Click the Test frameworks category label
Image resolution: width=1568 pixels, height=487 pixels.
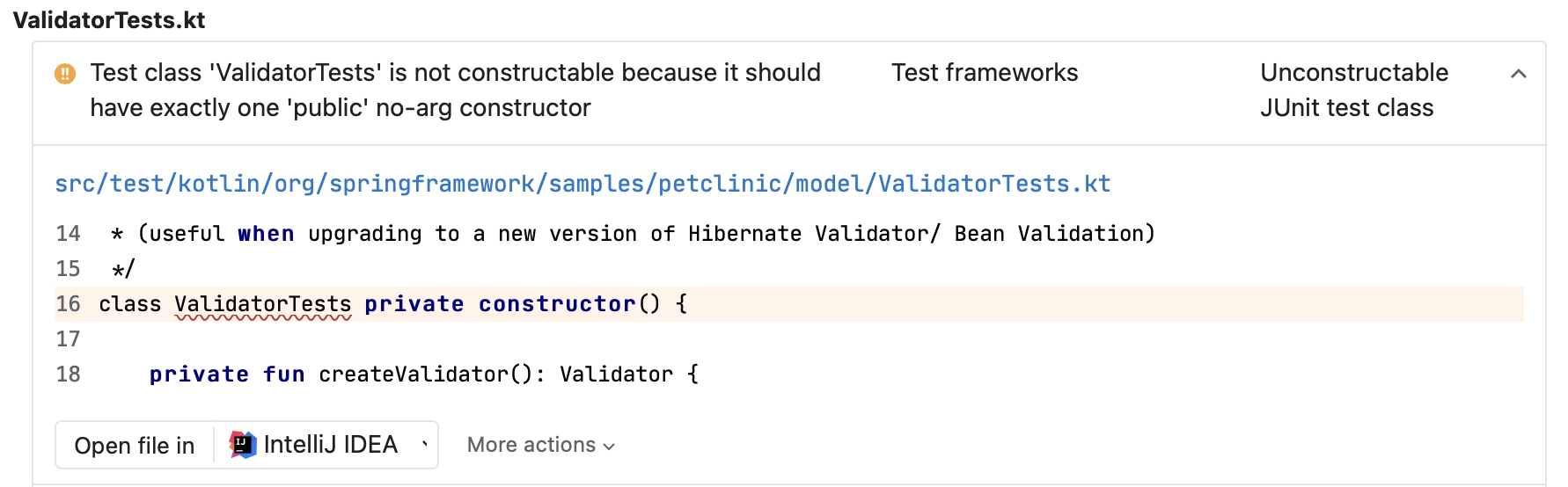coord(985,72)
